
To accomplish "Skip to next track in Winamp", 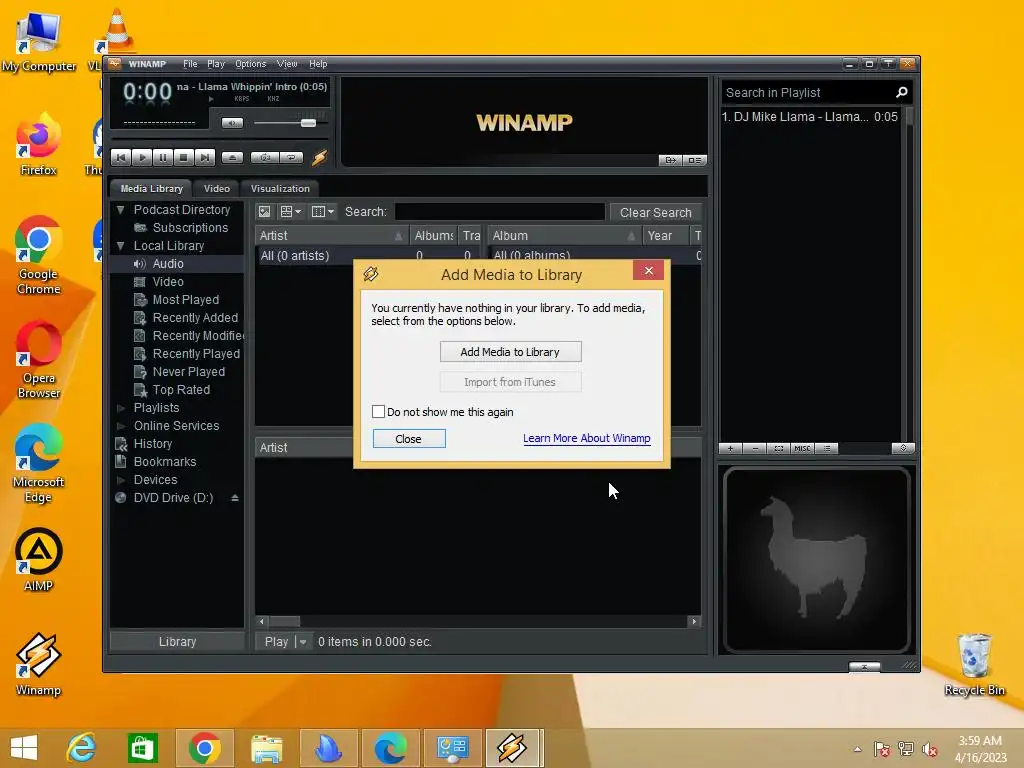I will (204, 157).
